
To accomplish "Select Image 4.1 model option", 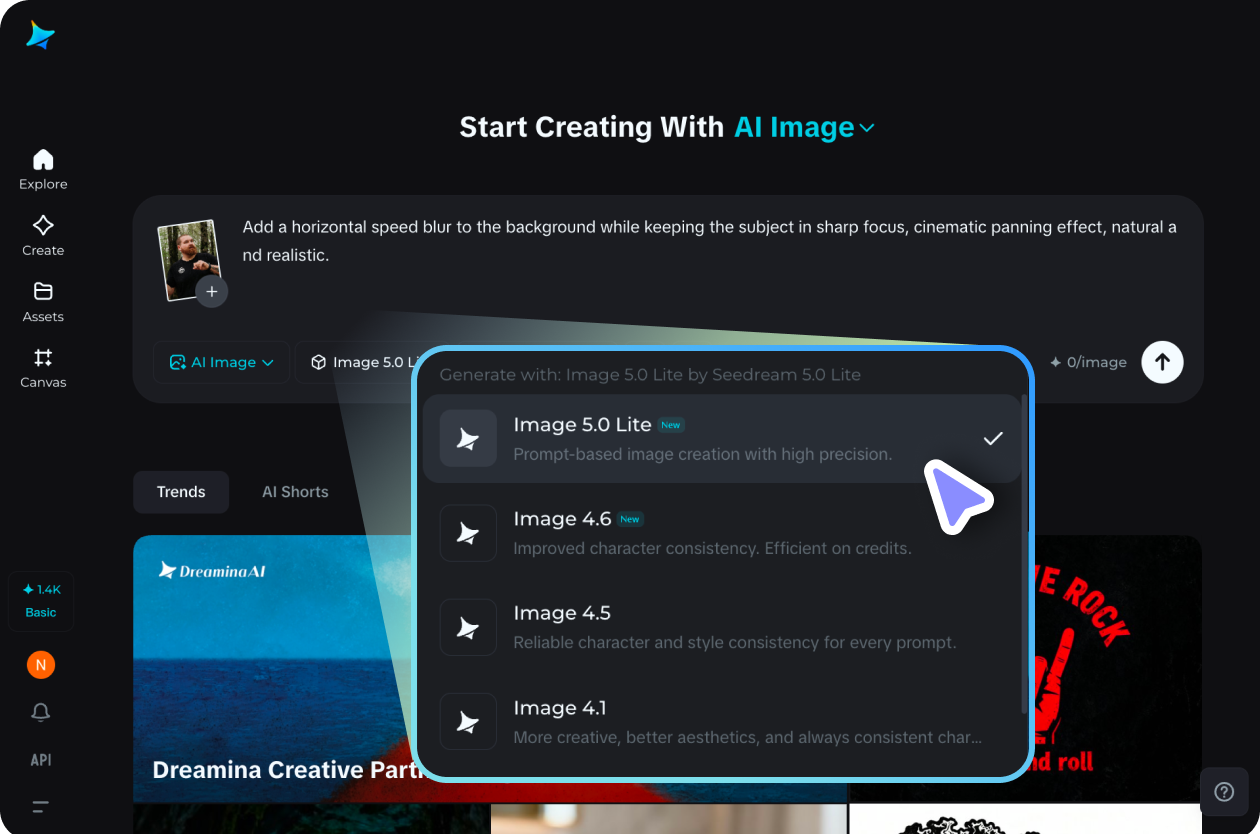I will click(721, 722).
